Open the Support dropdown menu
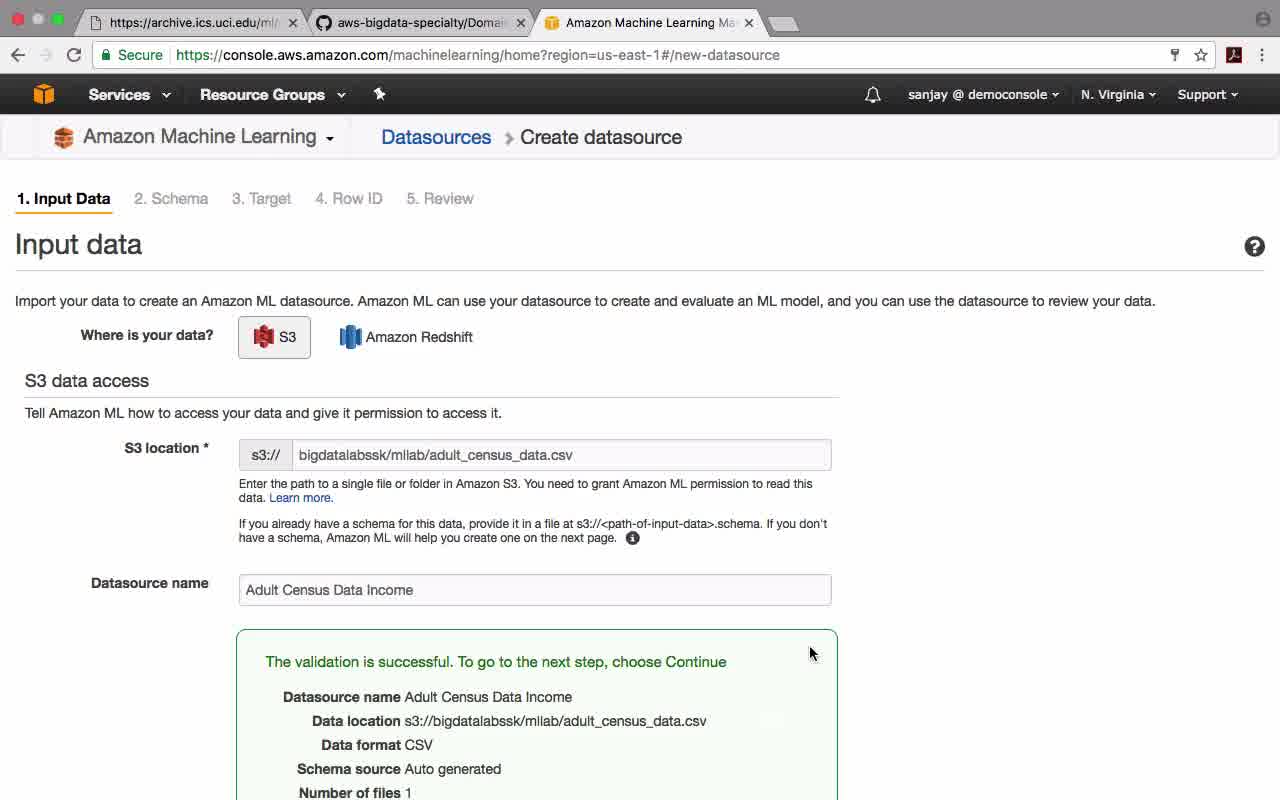 click(x=1208, y=94)
